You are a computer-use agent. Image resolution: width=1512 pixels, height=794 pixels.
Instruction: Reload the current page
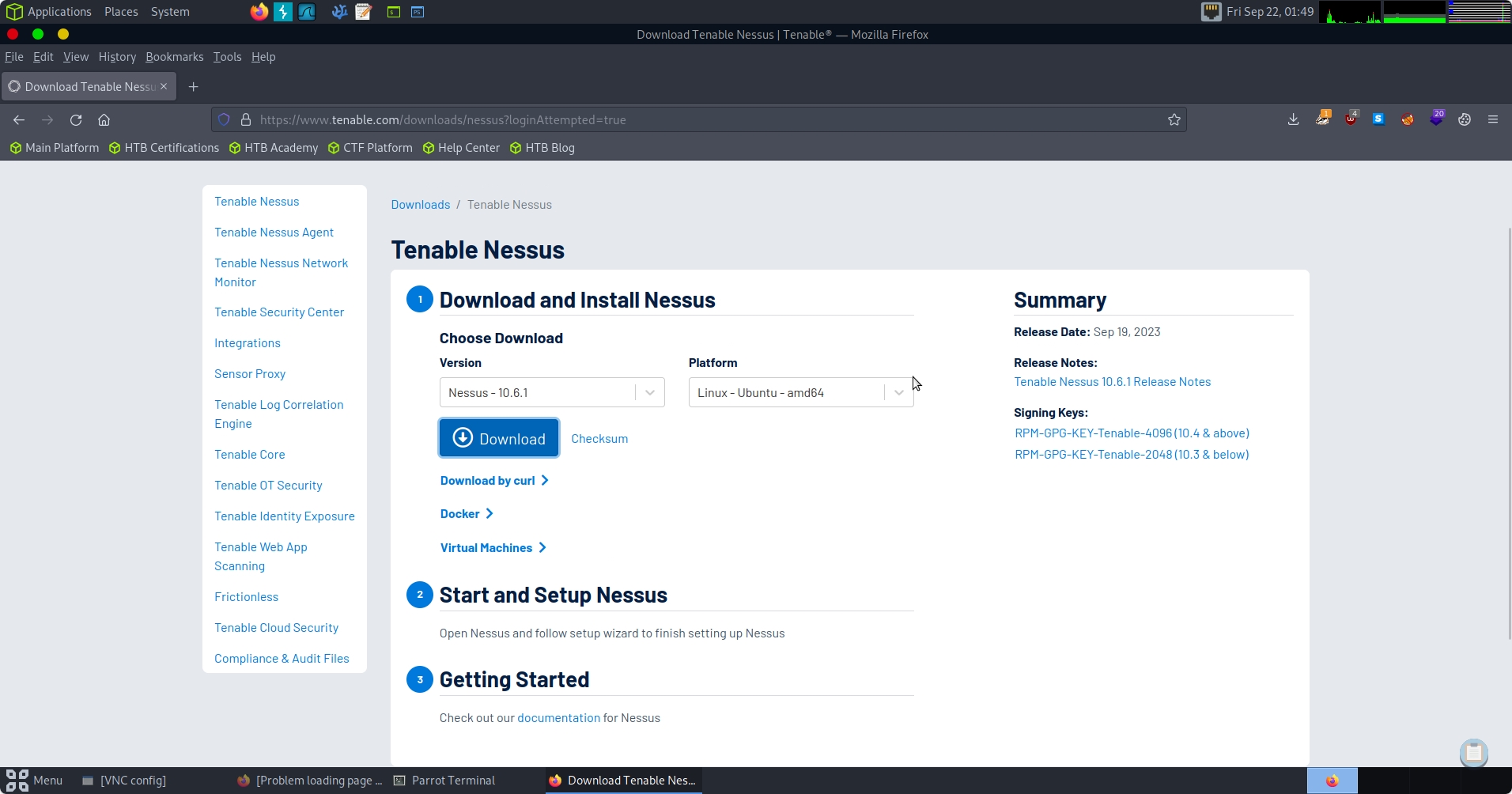pos(76,119)
